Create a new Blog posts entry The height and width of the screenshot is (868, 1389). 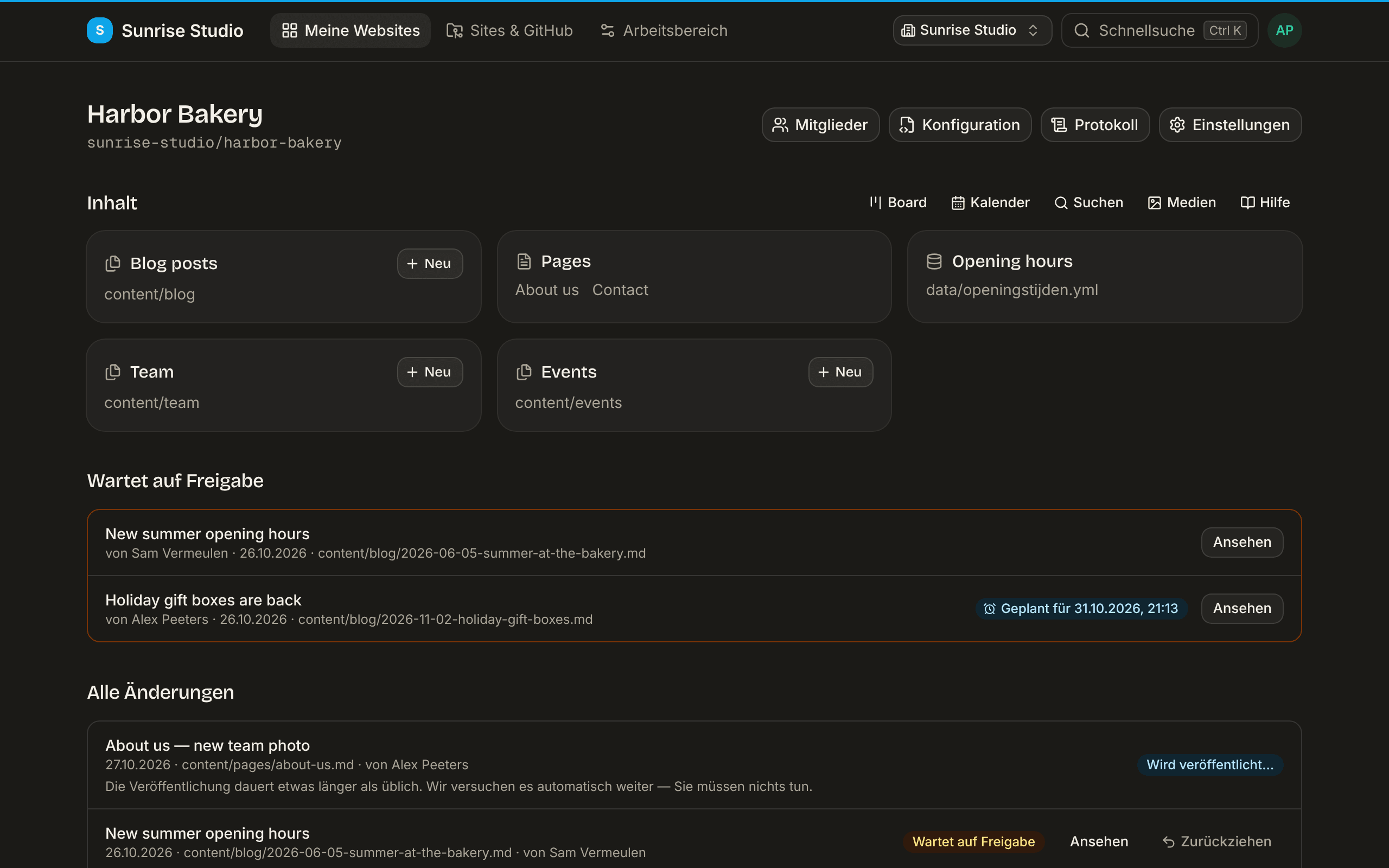pyautogui.click(x=430, y=264)
